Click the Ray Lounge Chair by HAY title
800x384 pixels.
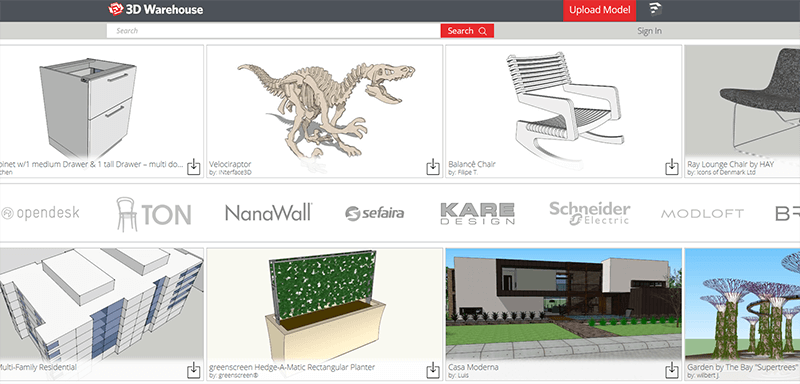(731, 164)
